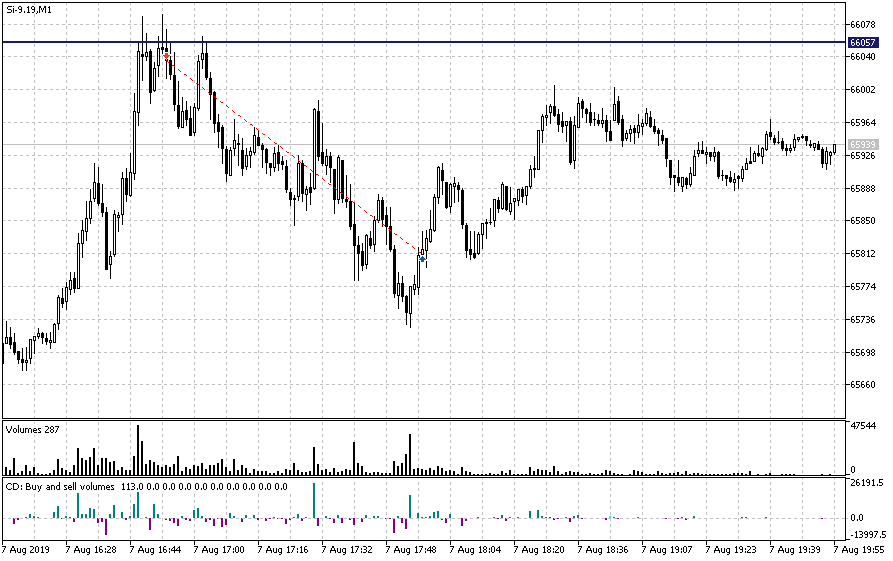Click the 65926 price scale label

point(862,155)
